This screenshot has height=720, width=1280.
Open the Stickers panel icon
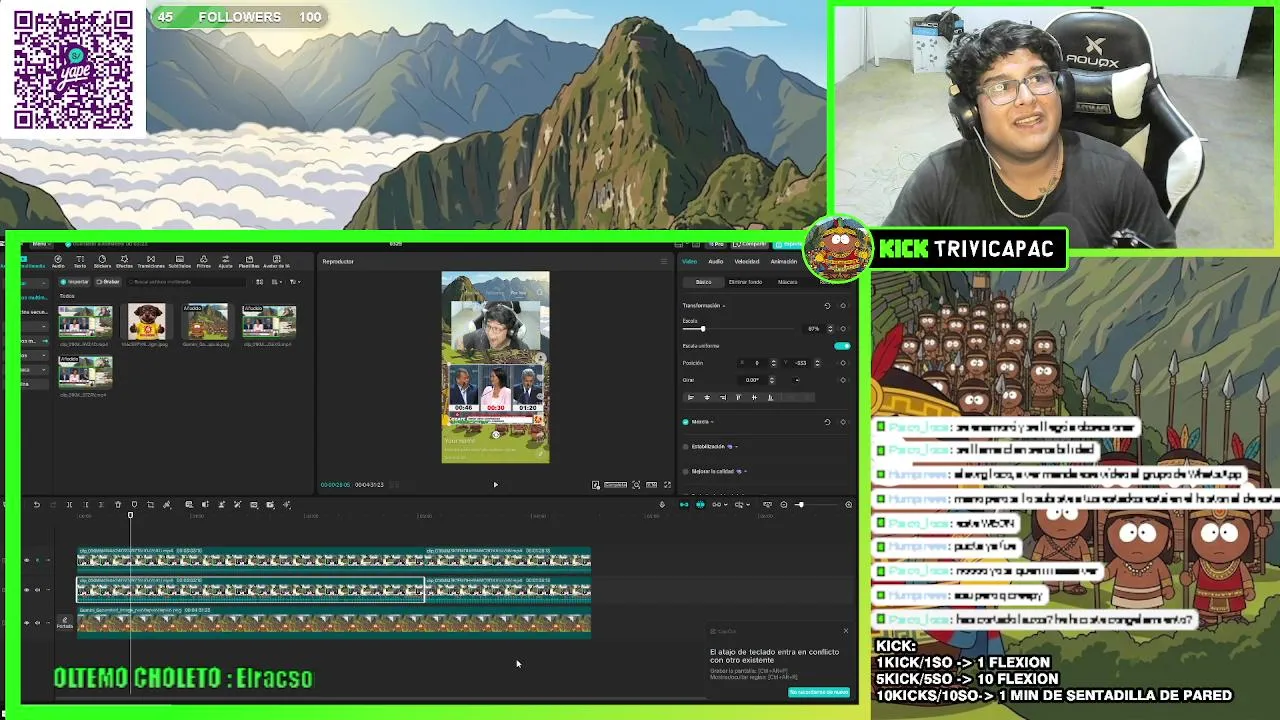click(102, 259)
